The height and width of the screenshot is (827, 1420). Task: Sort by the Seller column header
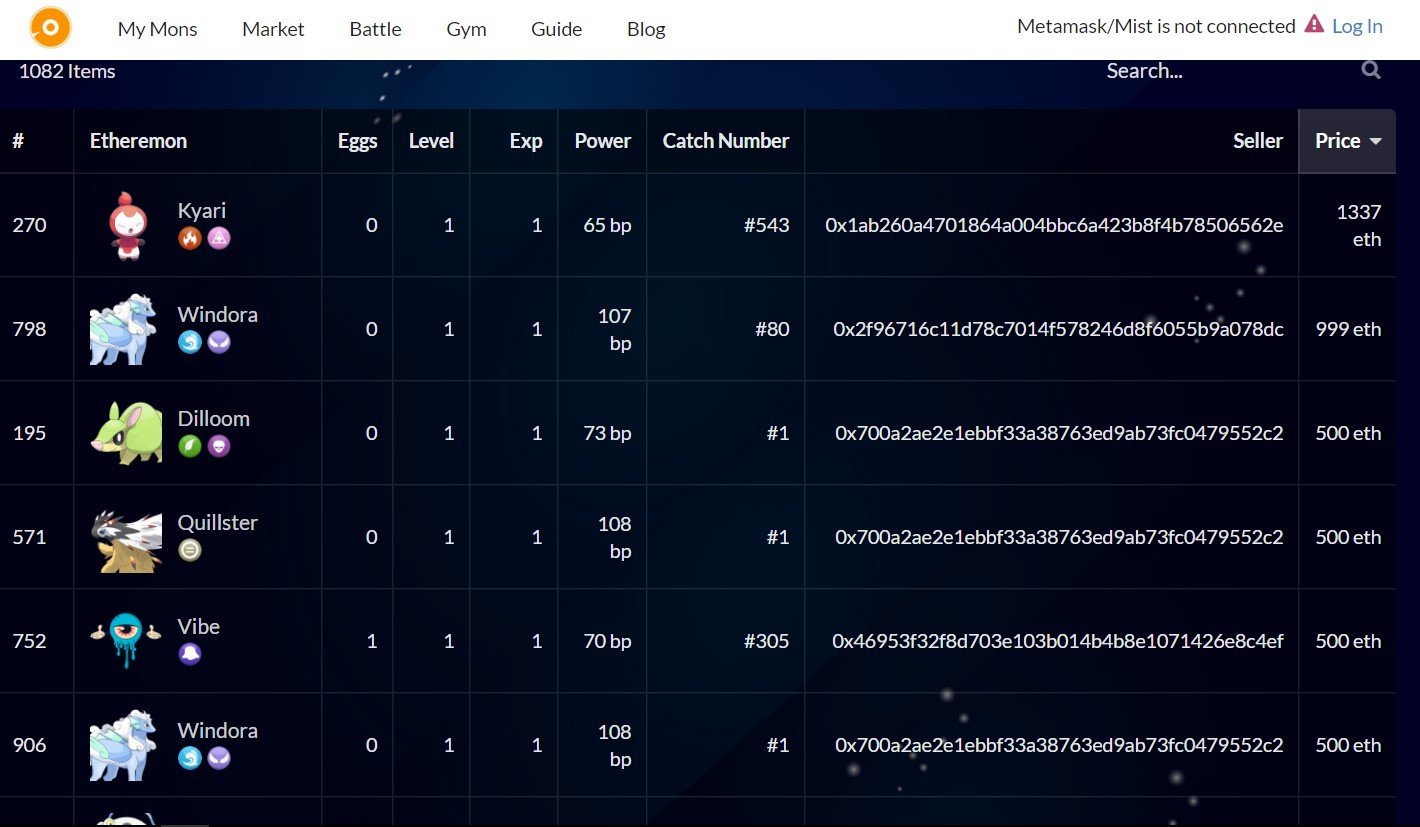(1258, 141)
